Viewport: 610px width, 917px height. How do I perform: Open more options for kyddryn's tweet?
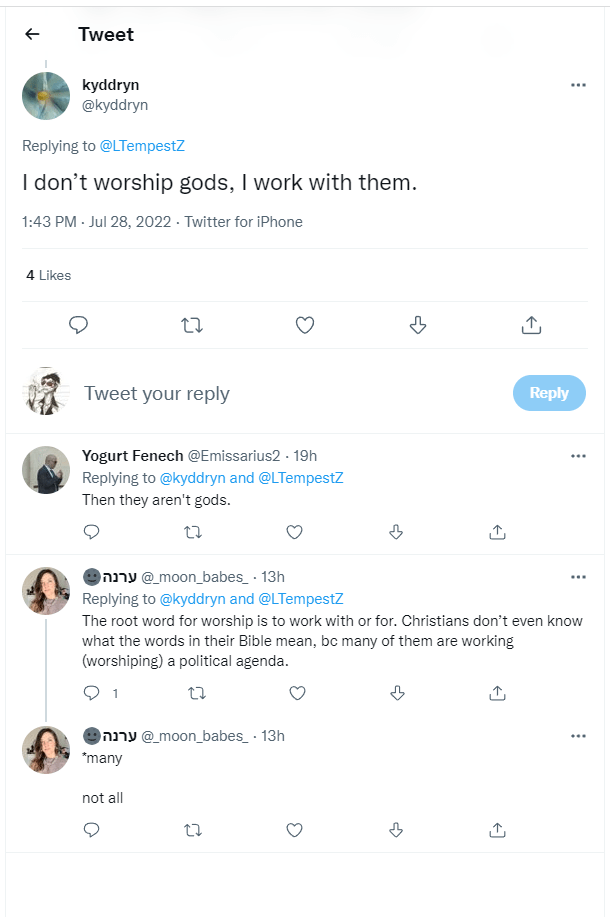[578, 85]
